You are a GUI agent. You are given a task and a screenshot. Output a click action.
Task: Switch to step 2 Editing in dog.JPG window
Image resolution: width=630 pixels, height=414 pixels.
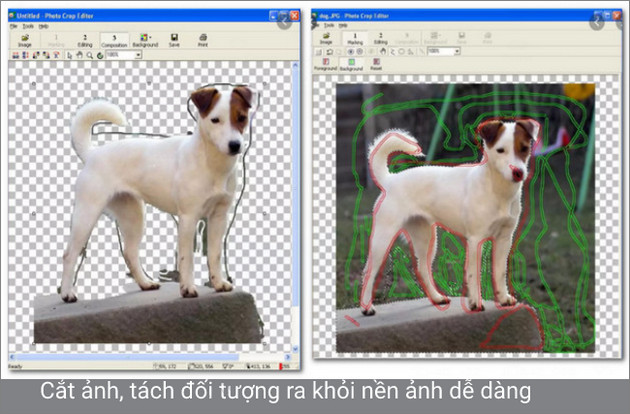pos(380,39)
